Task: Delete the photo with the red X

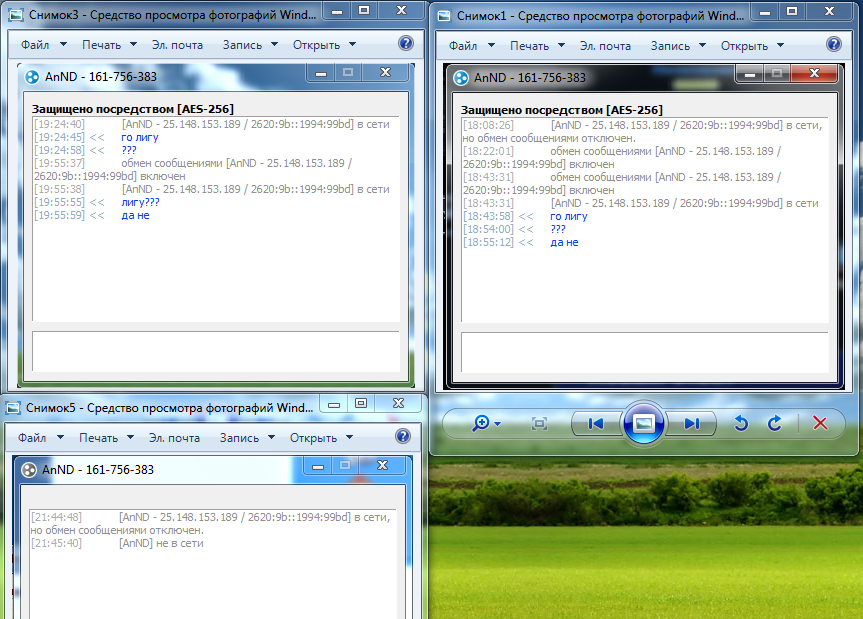Action: [x=820, y=423]
